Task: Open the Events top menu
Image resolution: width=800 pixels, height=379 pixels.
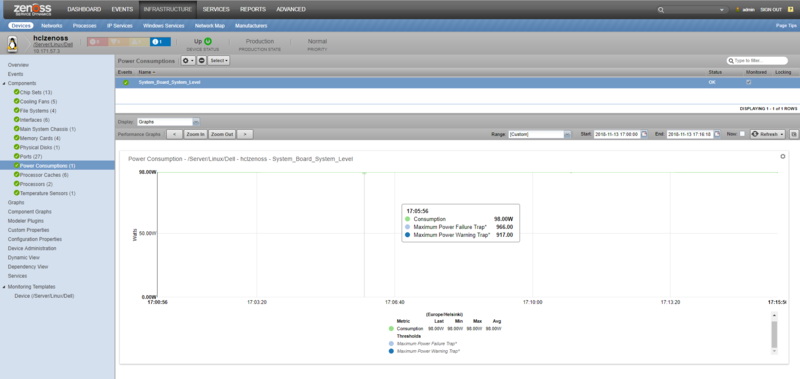Action: [122, 9]
